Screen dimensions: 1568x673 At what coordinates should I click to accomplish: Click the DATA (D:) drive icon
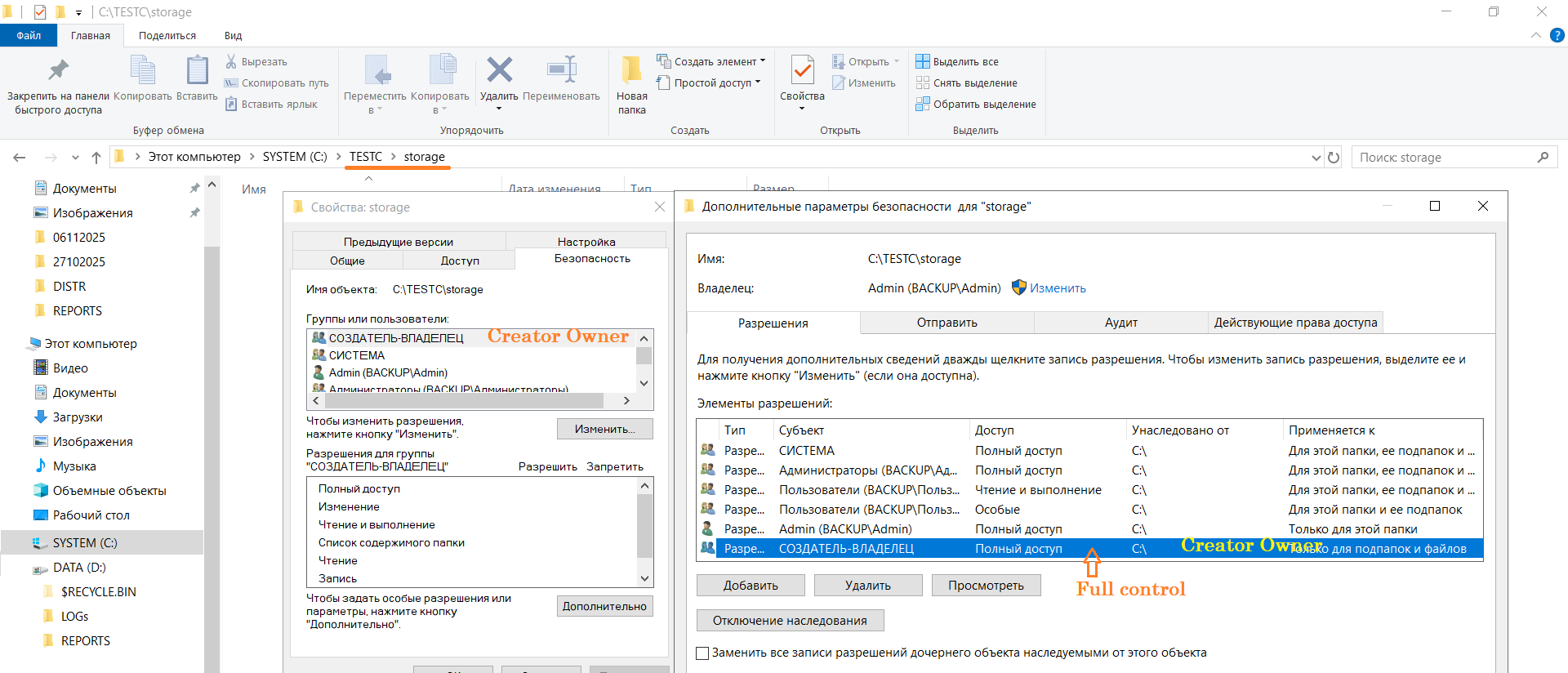(x=40, y=568)
